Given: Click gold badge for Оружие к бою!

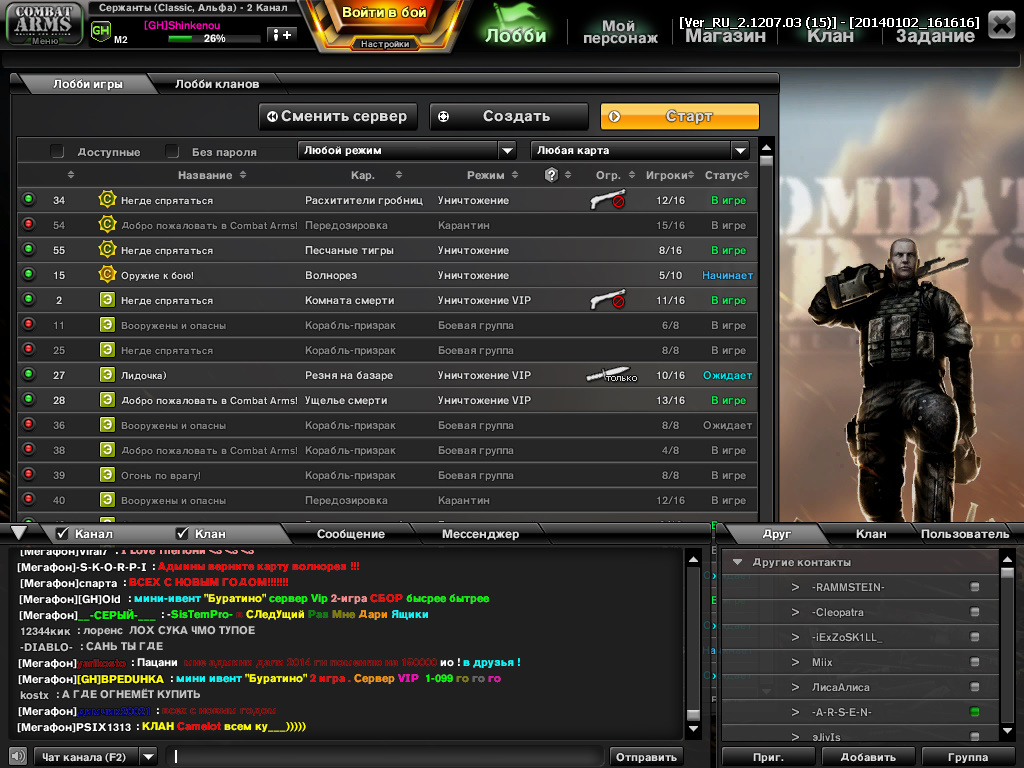Looking at the screenshot, I should [107, 274].
